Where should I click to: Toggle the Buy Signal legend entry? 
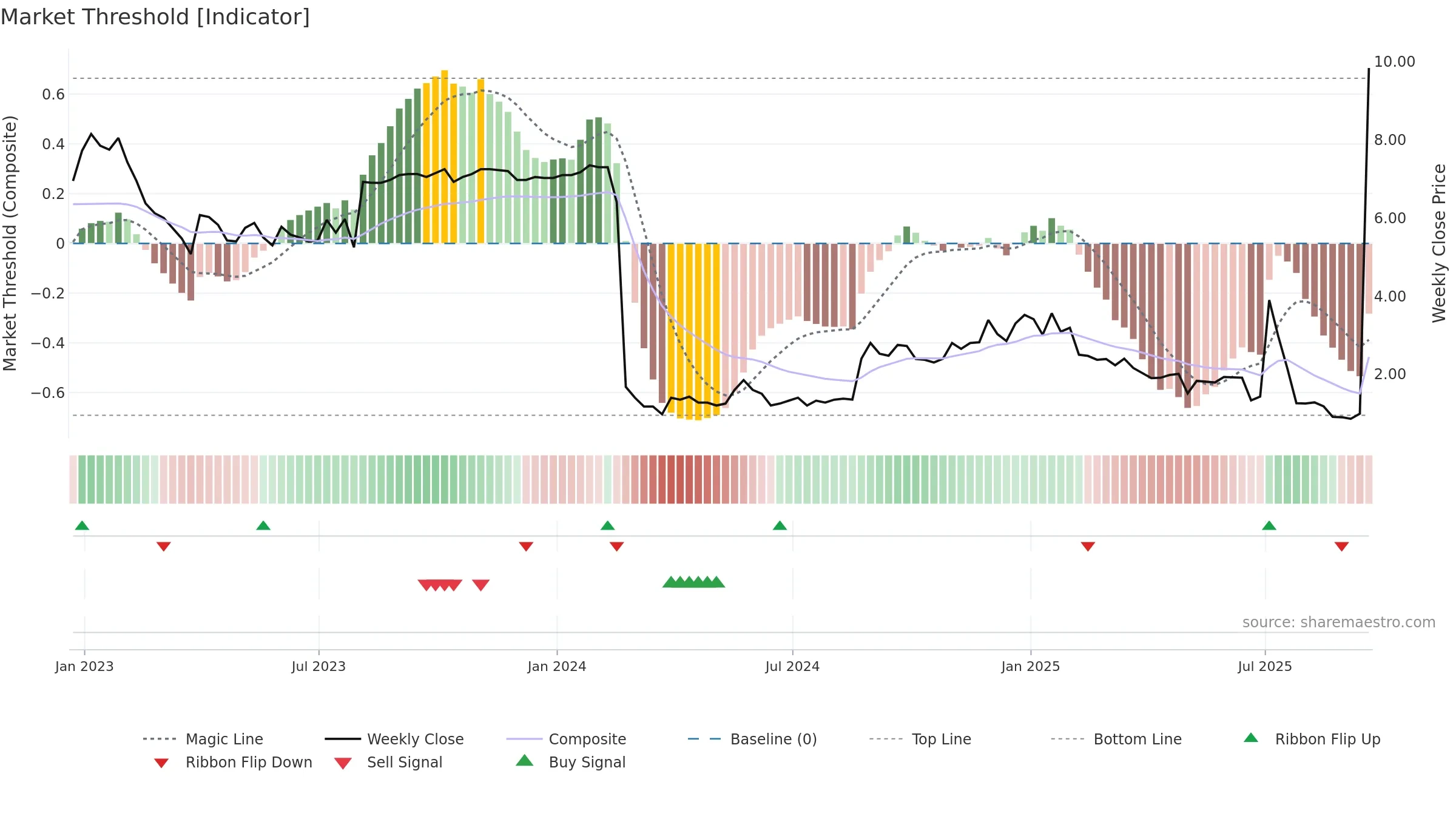570,762
